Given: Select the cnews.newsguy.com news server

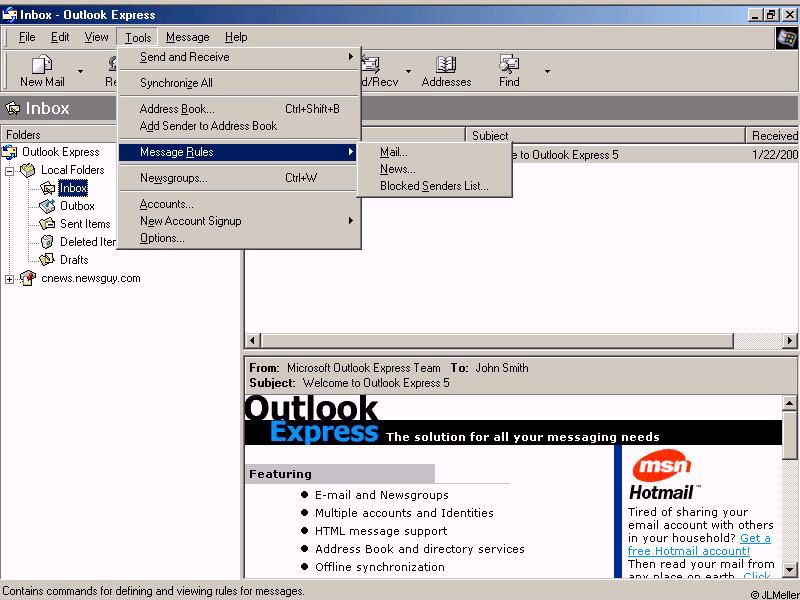Looking at the screenshot, I should [x=90, y=278].
